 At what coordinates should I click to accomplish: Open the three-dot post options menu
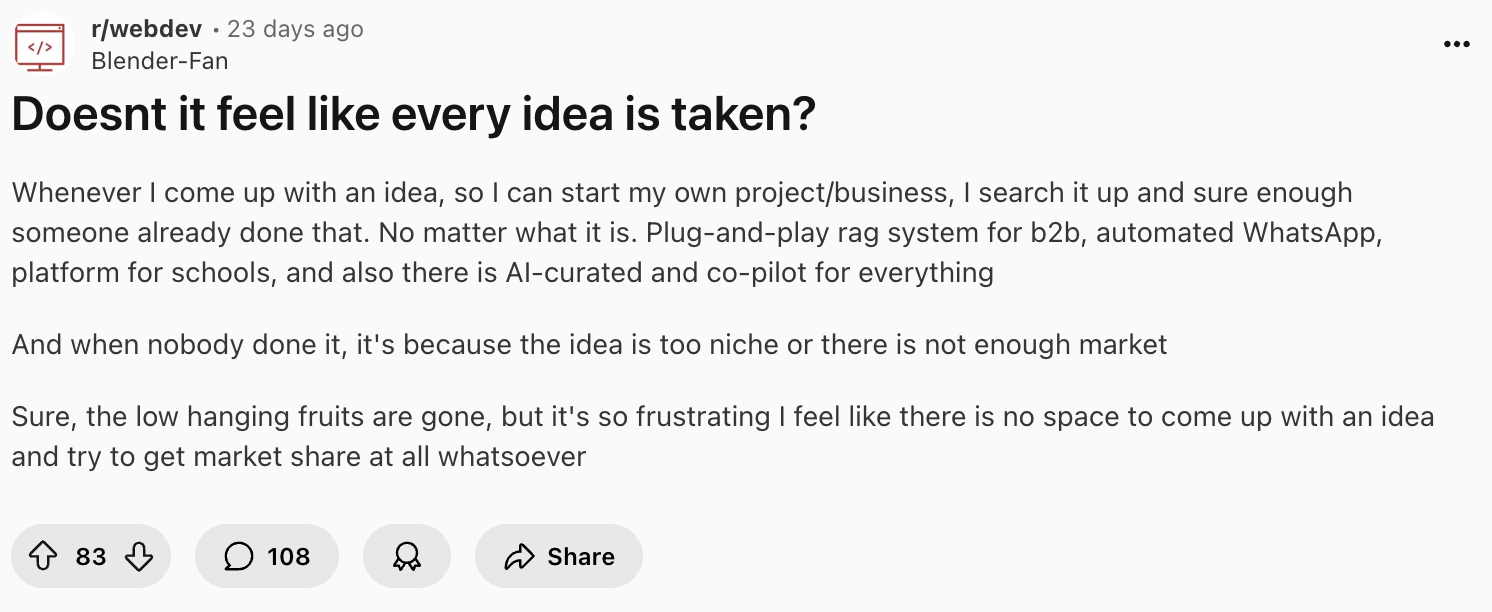pos(1457,44)
